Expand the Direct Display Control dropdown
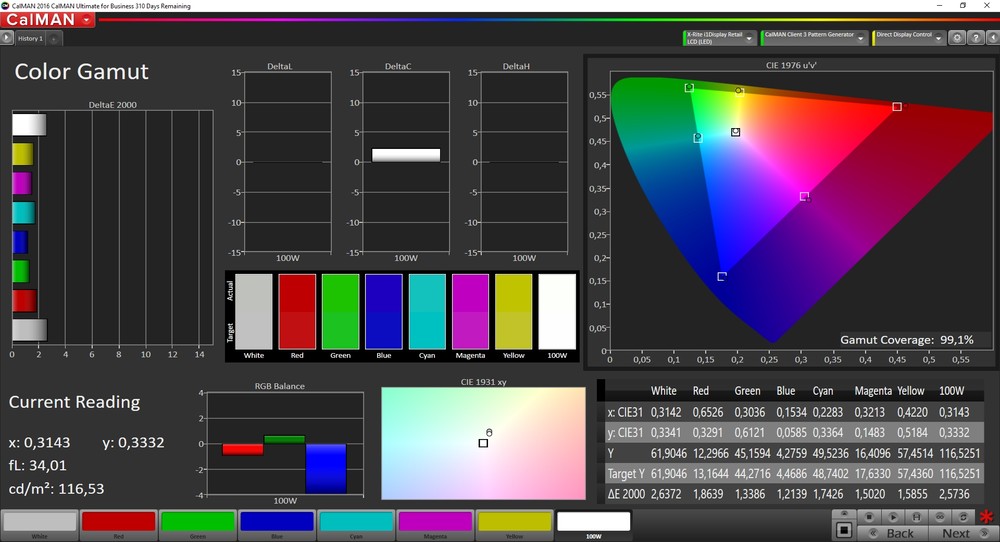The height and width of the screenshot is (542, 1000). pos(938,39)
